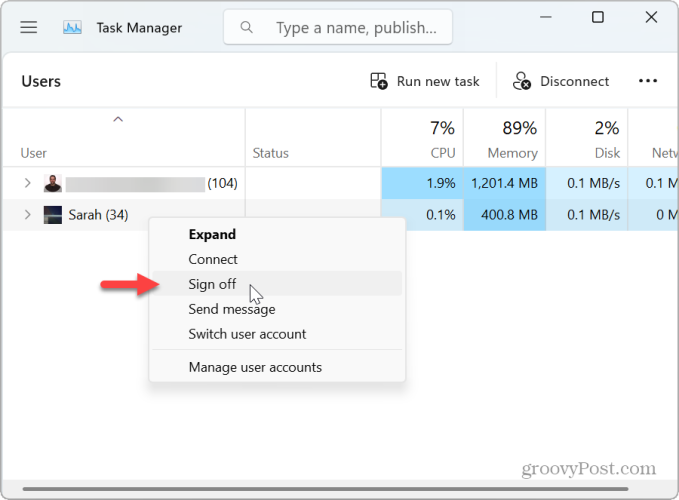The image size is (679, 500).
Task: Choose Switch user account in context menu
Action: [x=277, y=334]
